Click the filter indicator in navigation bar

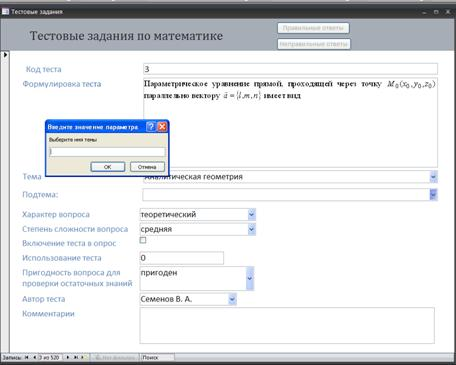pos(114,357)
